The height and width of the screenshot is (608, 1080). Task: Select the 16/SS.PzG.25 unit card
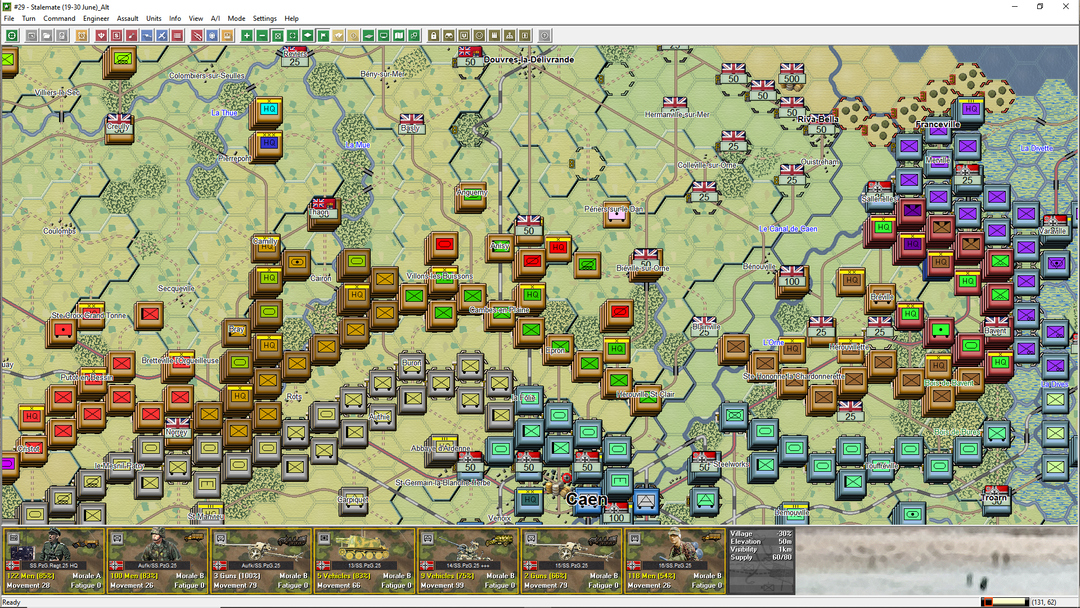[x=674, y=560]
